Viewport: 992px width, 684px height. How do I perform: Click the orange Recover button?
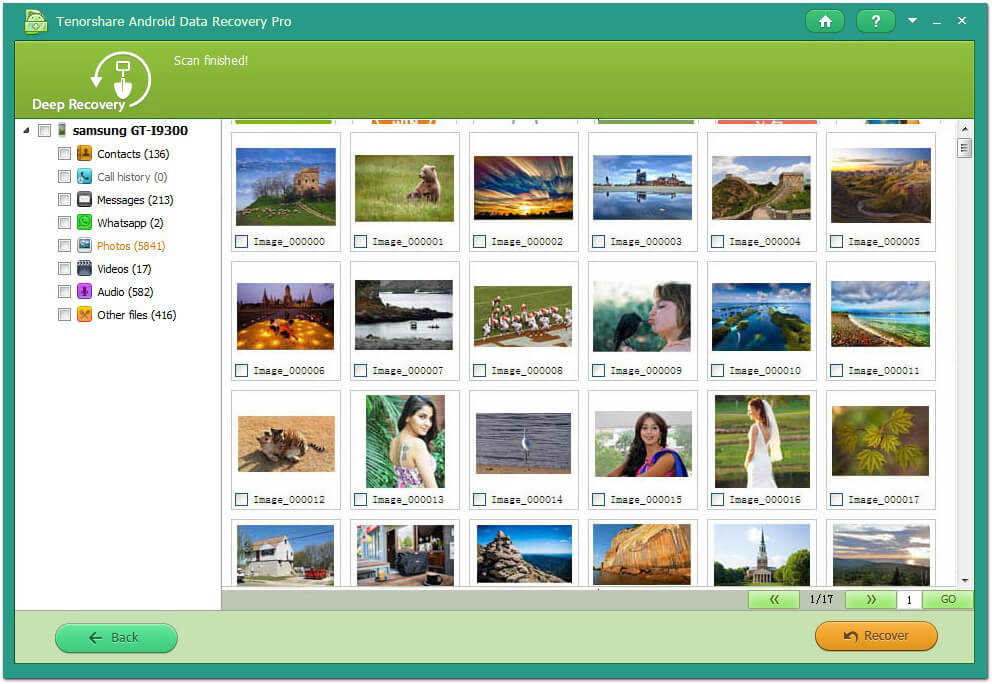[x=876, y=636]
